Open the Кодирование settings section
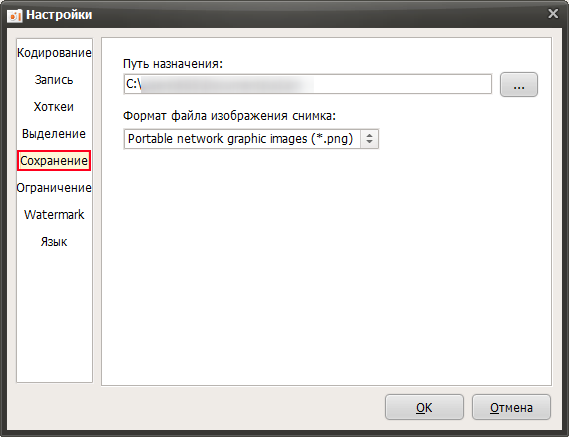Viewport: 569px width, 437px height. (x=54, y=53)
